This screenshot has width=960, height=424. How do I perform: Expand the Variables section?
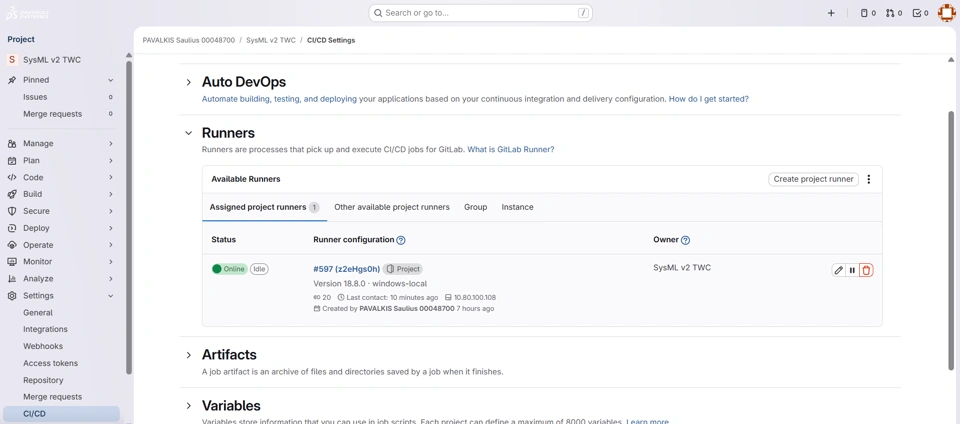[188, 406]
